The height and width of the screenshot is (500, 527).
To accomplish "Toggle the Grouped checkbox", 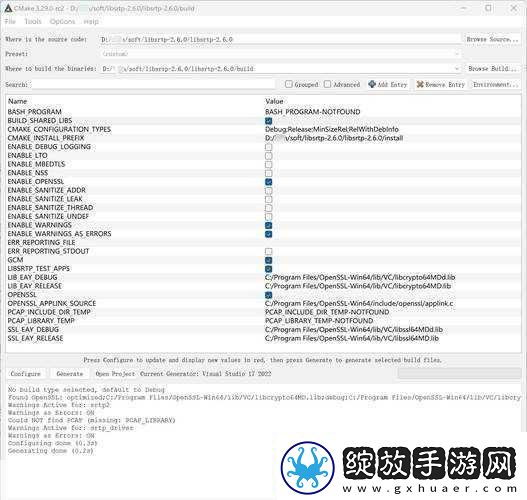I will (x=288, y=84).
